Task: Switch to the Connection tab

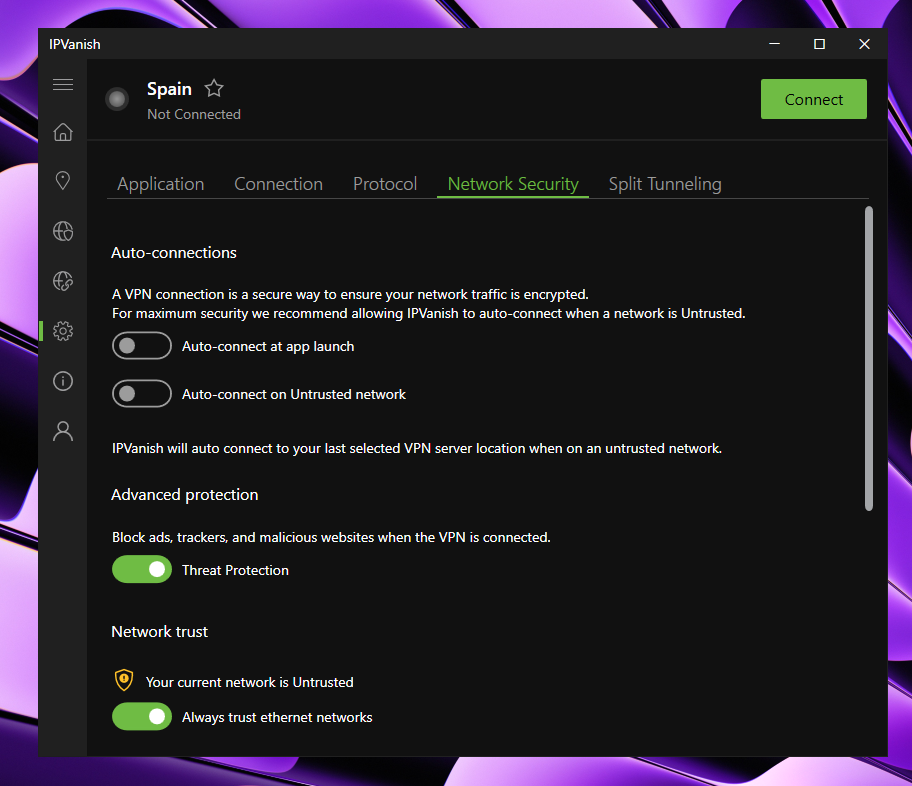Action: 278,184
